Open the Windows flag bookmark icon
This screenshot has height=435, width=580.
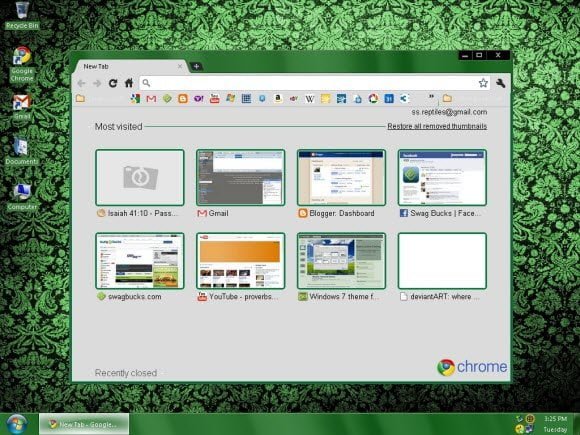coord(230,98)
